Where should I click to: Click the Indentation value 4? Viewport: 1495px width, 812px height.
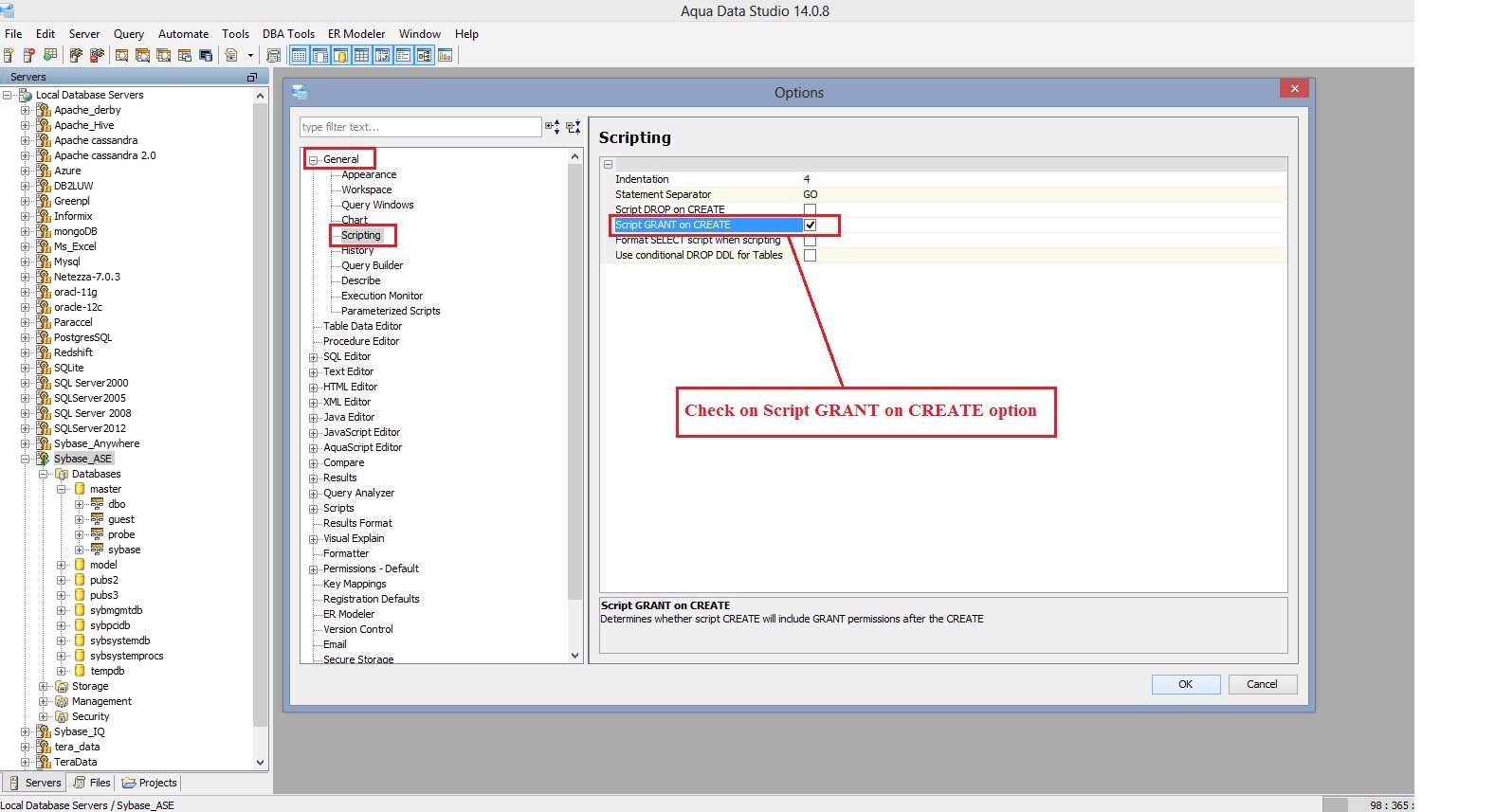[x=807, y=179]
